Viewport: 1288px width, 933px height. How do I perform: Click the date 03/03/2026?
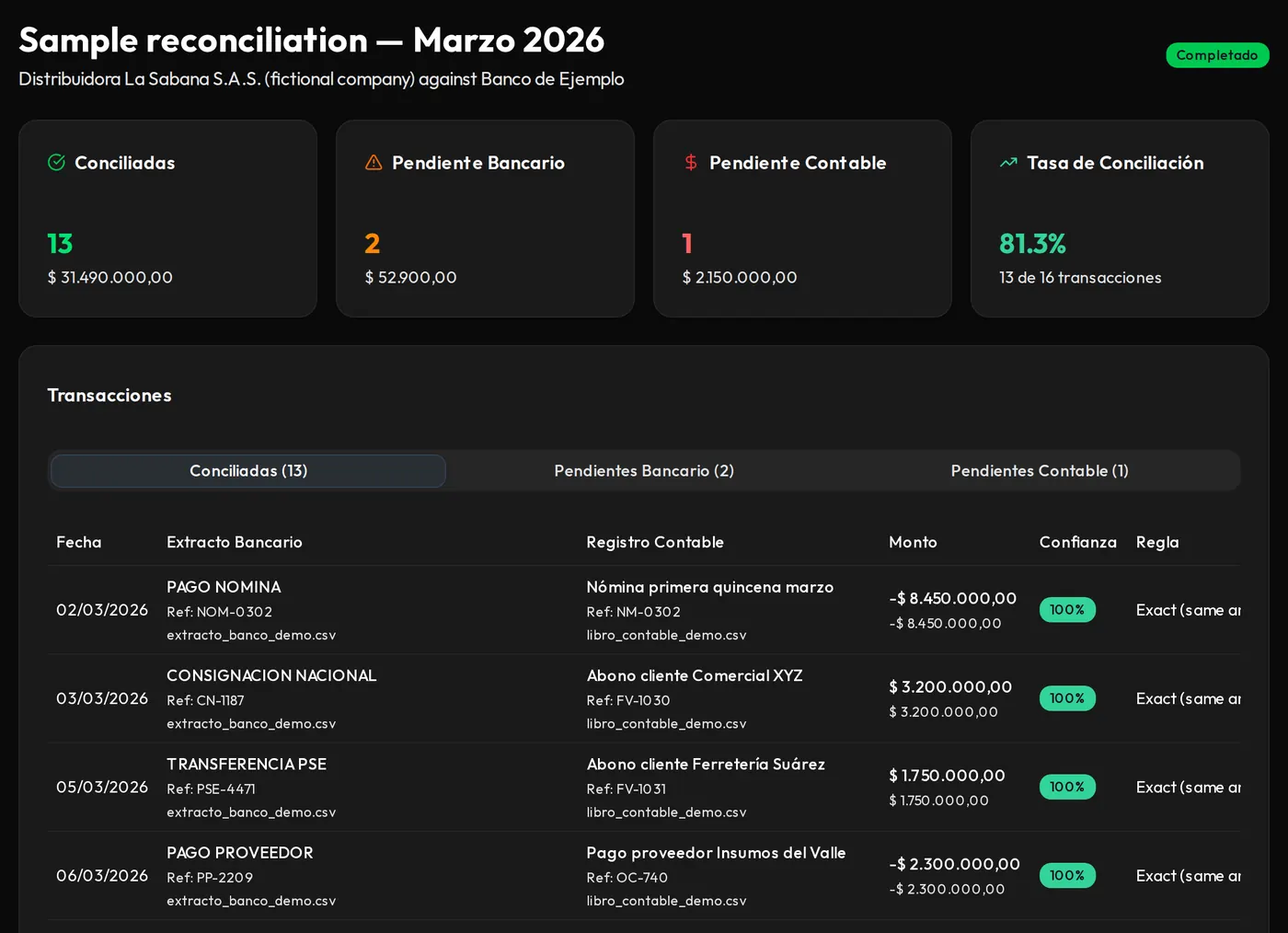pyautogui.click(x=102, y=698)
